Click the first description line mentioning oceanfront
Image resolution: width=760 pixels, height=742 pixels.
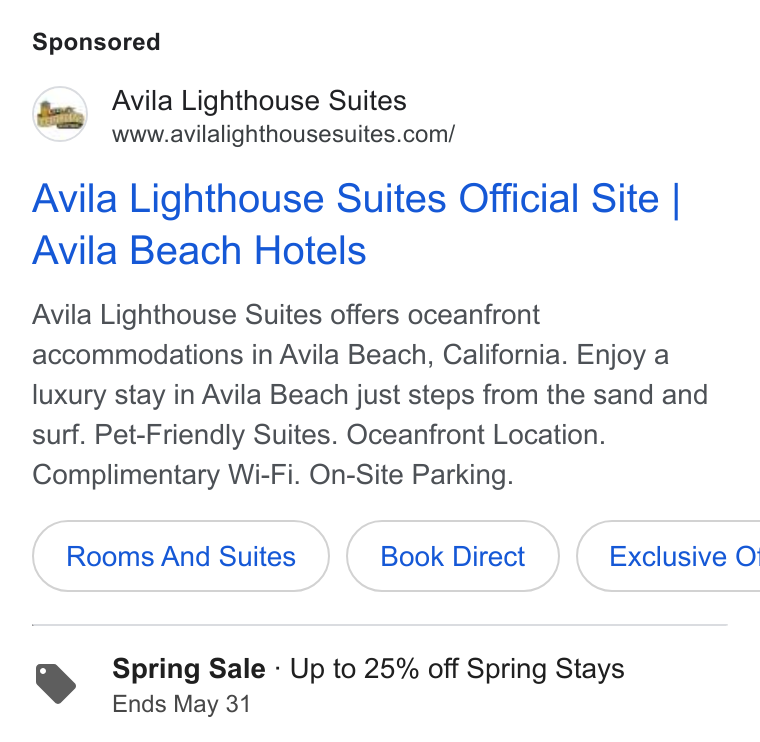(x=286, y=315)
